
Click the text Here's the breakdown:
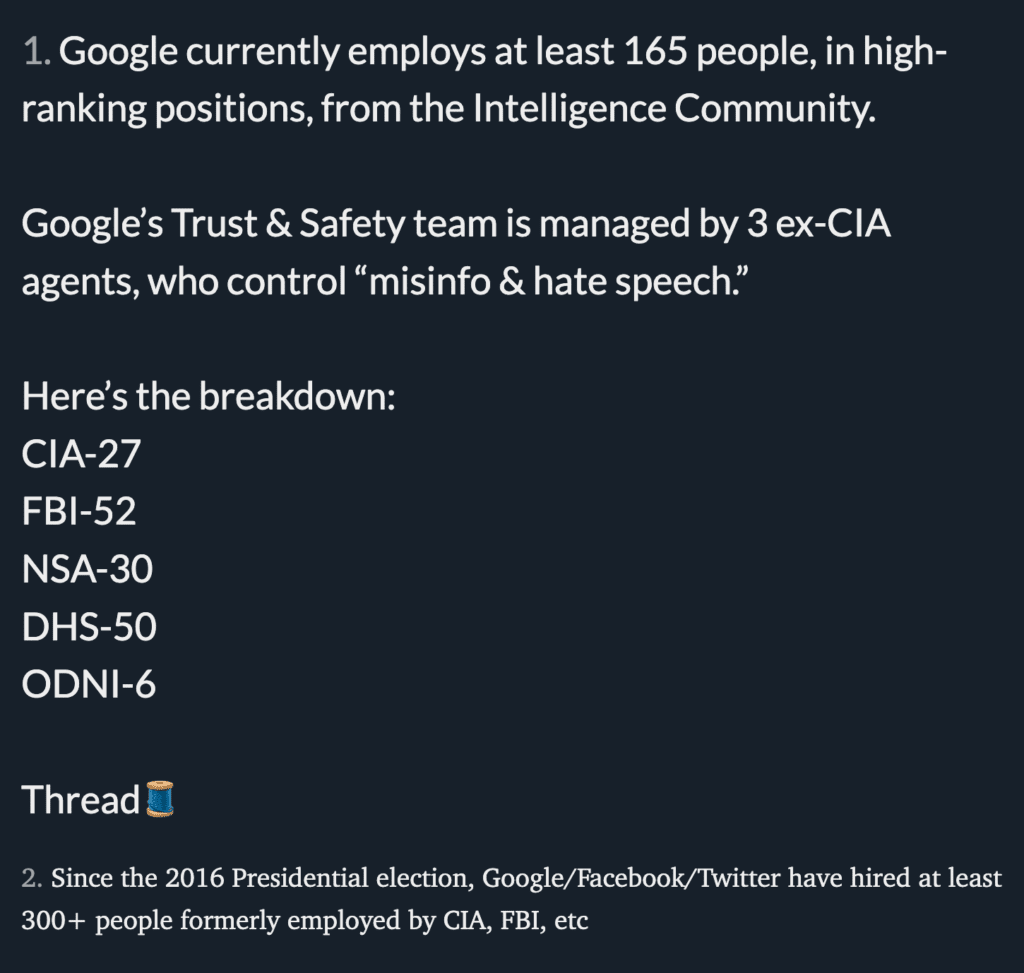208,396
